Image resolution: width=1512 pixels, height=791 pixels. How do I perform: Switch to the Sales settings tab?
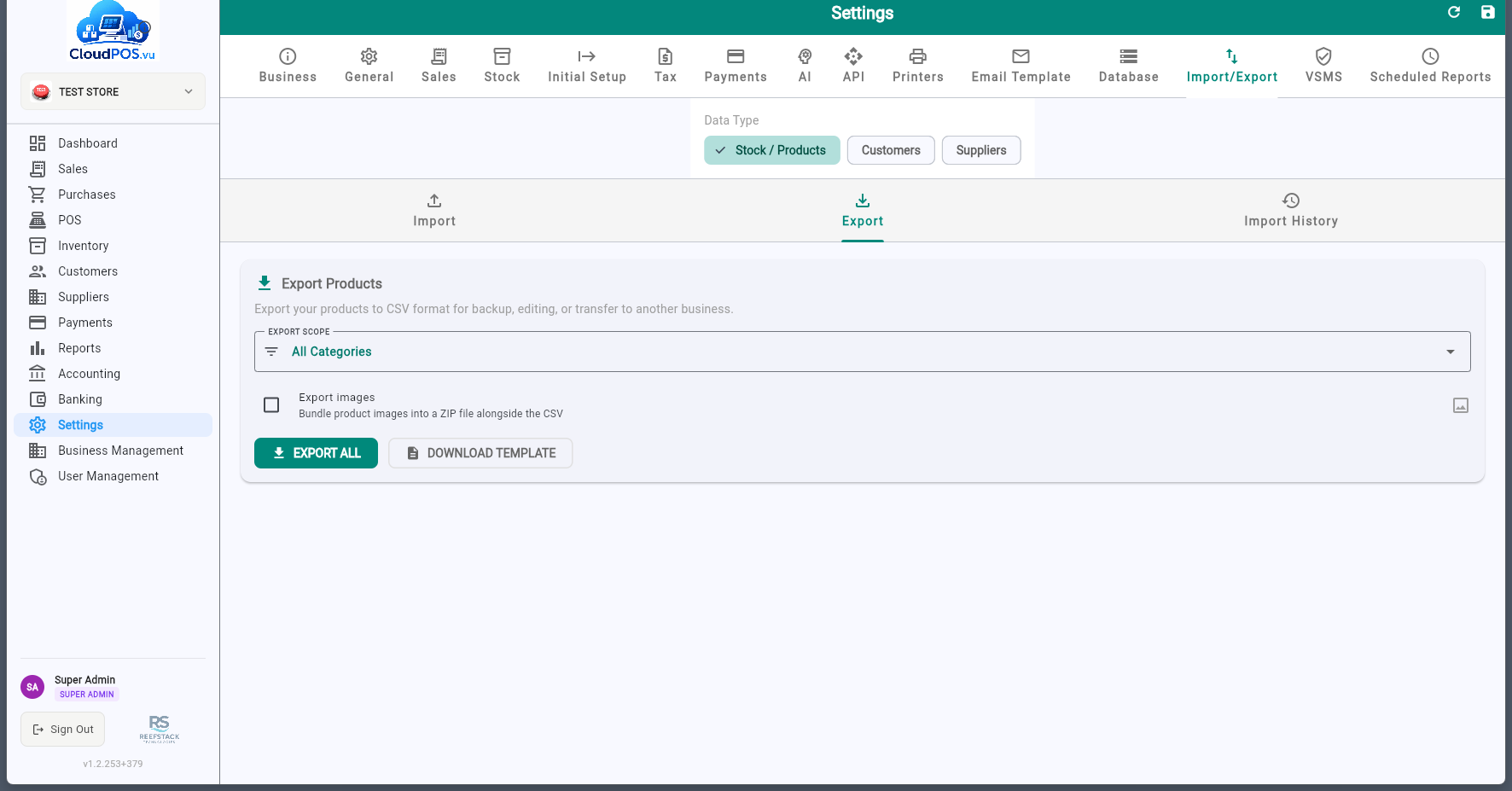click(439, 66)
